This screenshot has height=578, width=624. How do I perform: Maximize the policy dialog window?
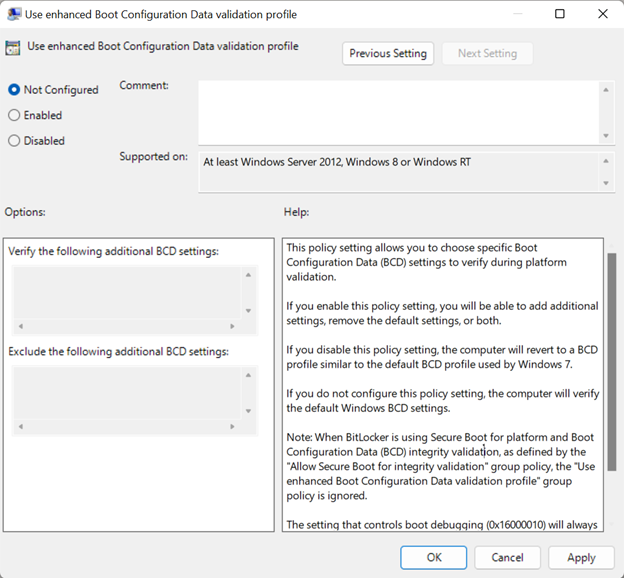(560, 15)
